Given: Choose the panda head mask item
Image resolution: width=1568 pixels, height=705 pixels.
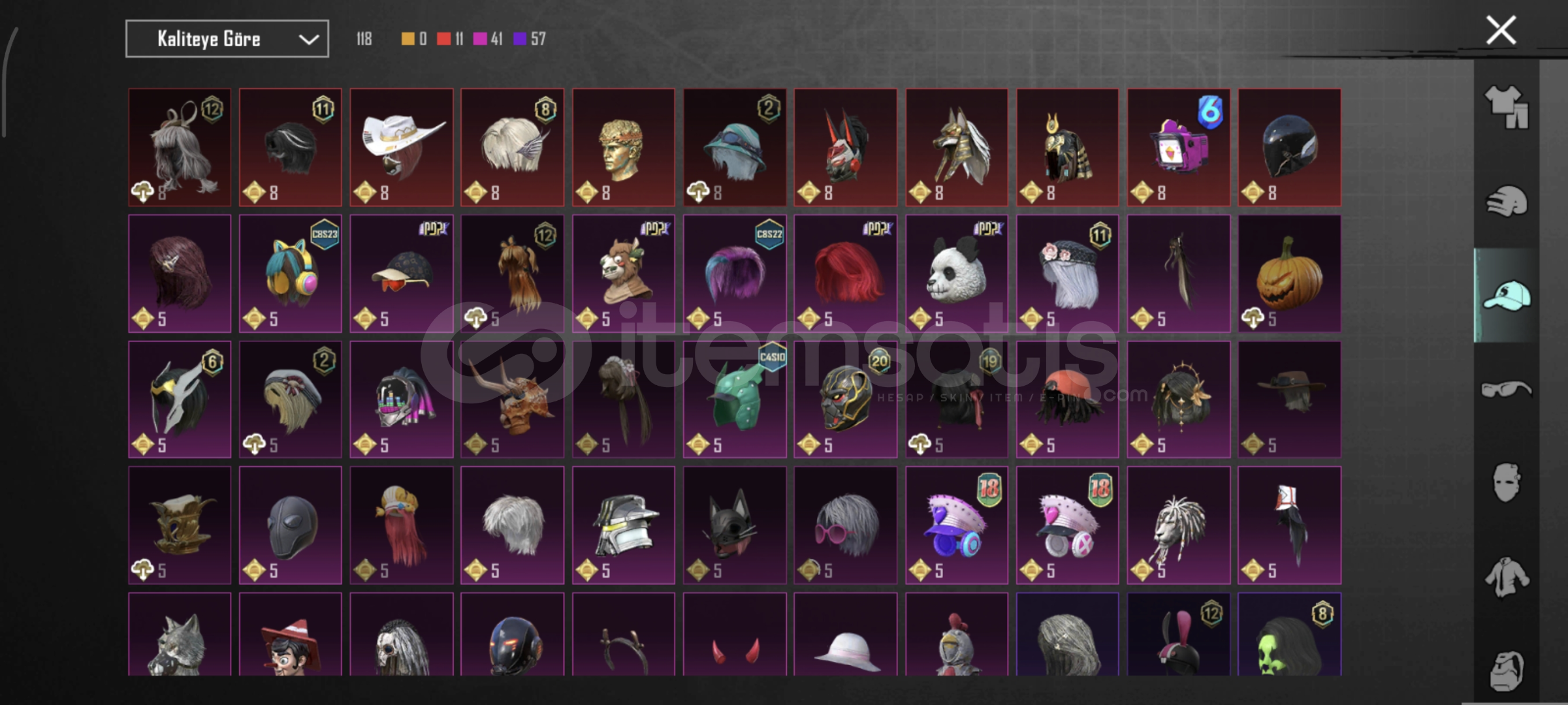Looking at the screenshot, I should 957,274.
